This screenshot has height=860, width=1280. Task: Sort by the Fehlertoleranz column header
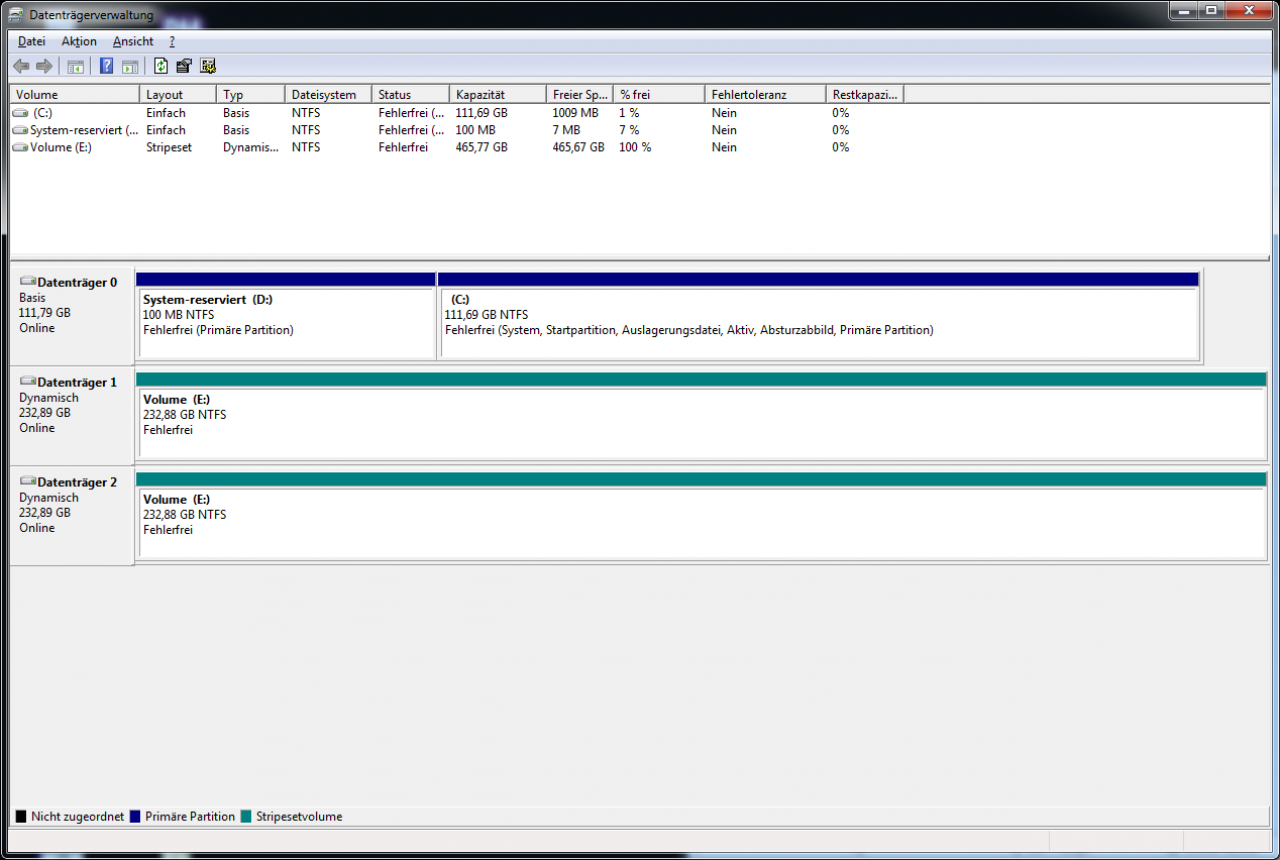click(x=765, y=94)
